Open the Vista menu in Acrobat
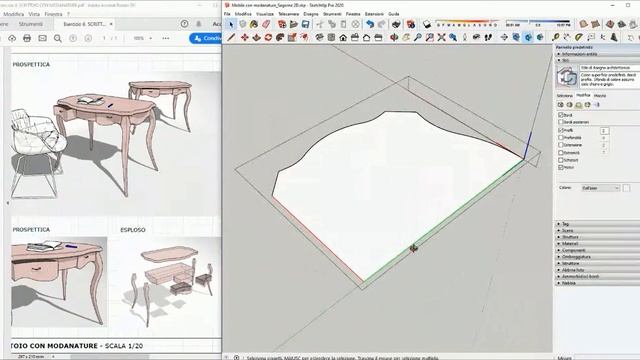 pyautogui.click(x=34, y=14)
